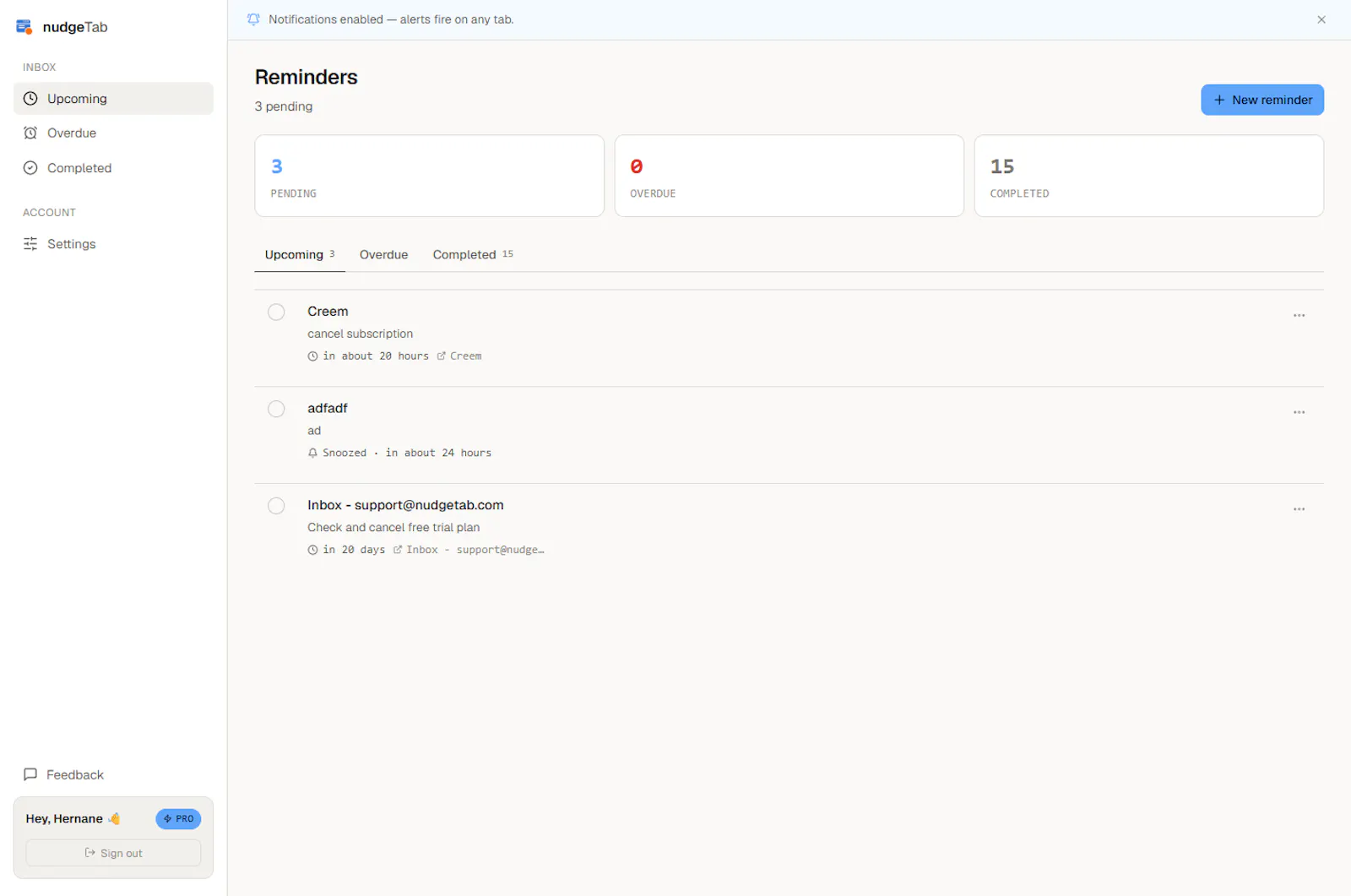Open the Feedback link
This screenshot has width=1351, height=896.
pos(63,774)
